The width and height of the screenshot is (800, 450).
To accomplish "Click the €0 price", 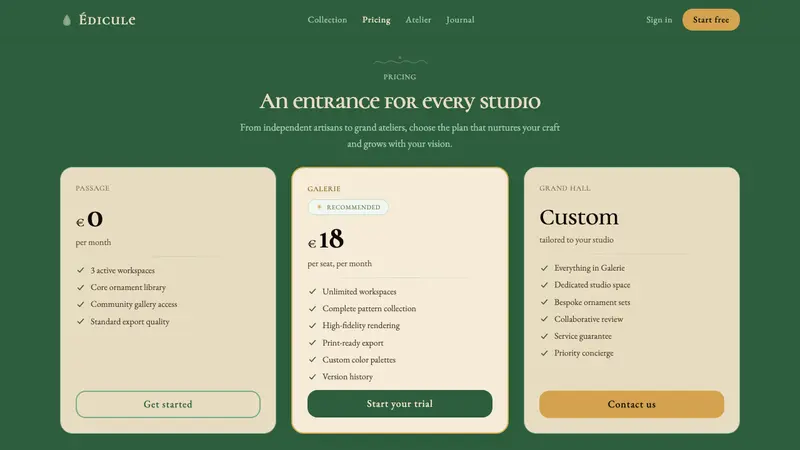I will [89, 219].
